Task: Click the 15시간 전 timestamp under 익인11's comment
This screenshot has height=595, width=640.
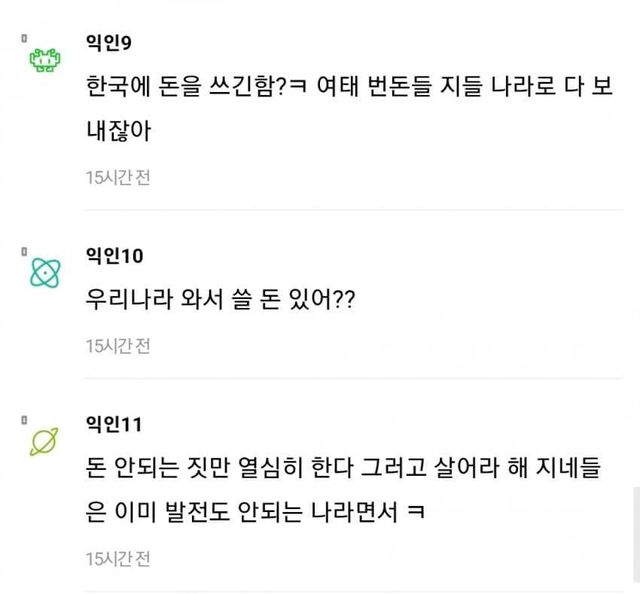Action: pyautogui.click(x=118, y=556)
